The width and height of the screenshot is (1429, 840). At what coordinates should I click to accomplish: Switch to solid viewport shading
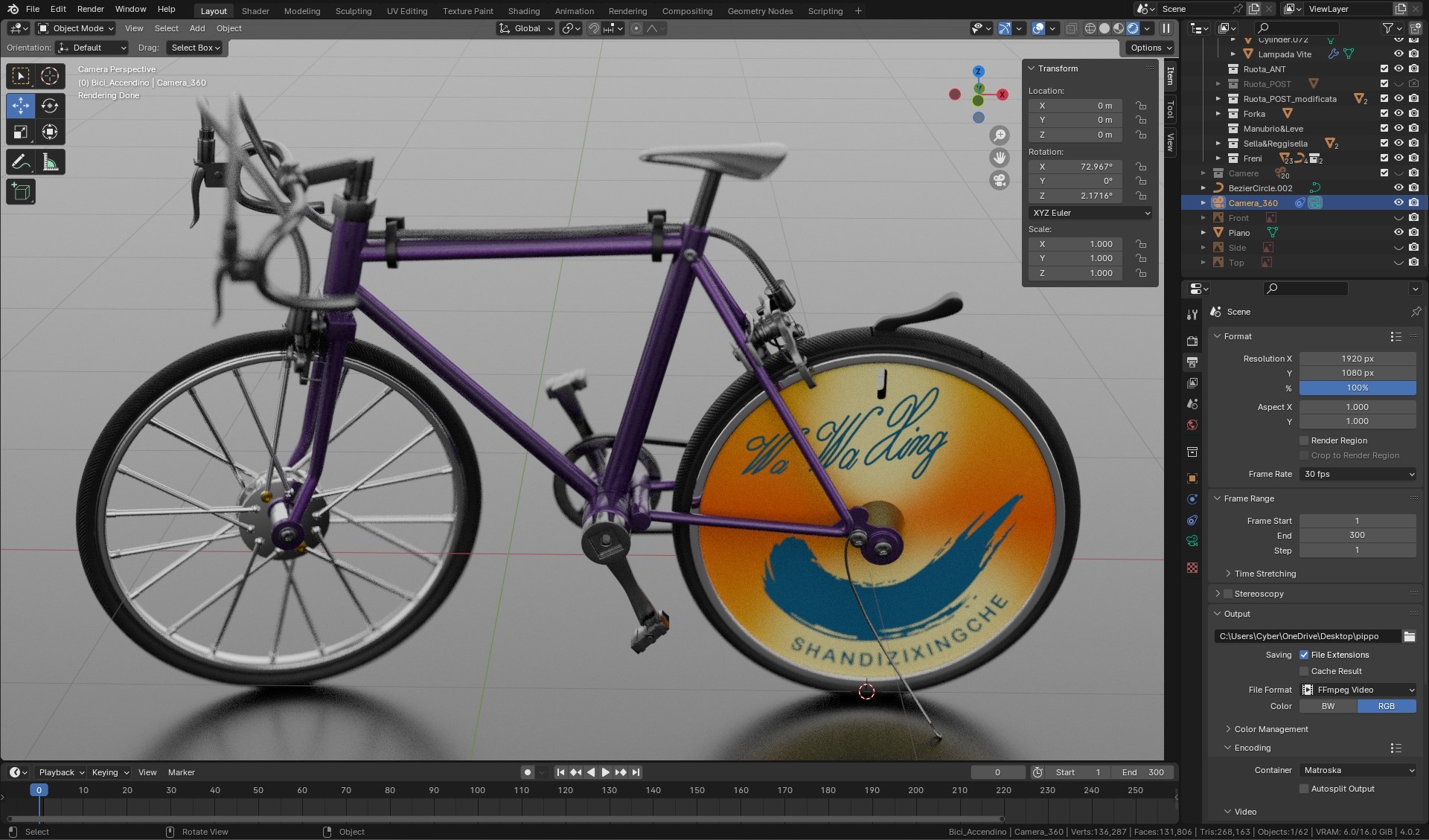click(x=1104, y=28)
